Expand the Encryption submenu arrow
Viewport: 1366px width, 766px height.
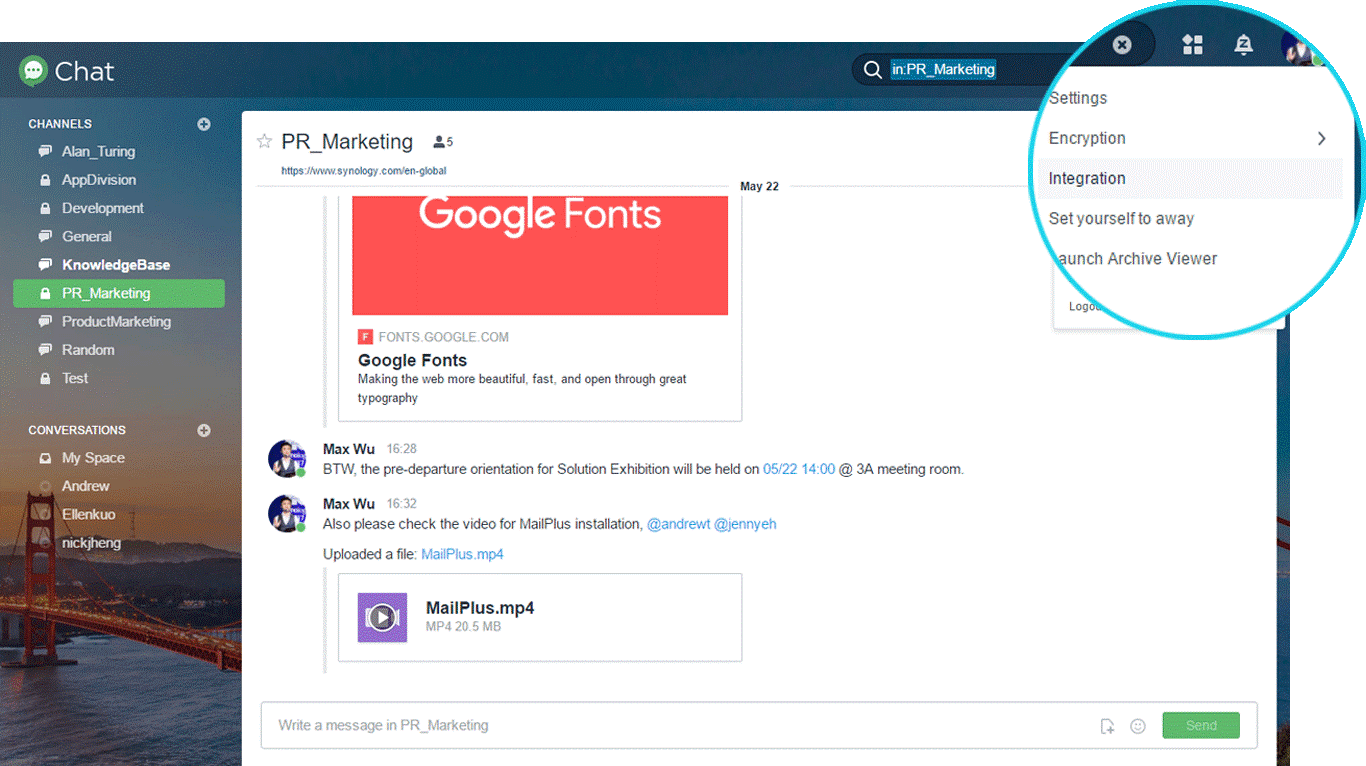[x=1322, y=138]
